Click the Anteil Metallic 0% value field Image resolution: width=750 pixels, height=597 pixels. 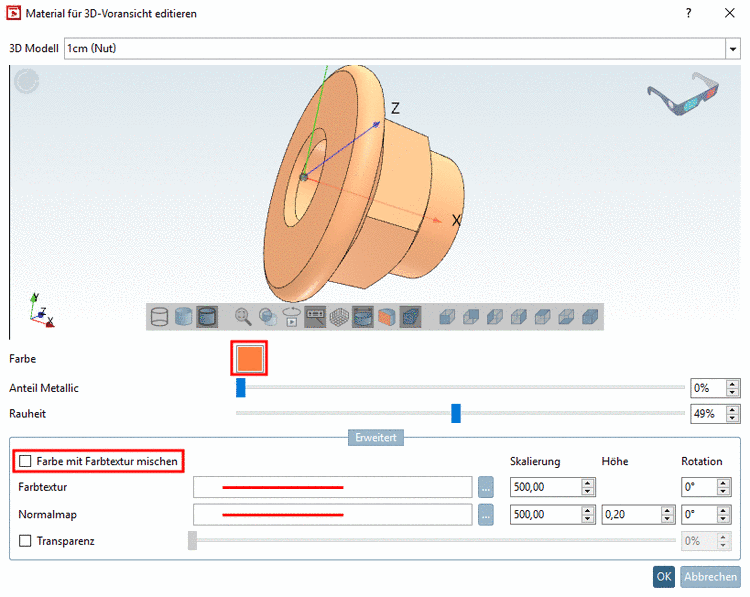708,388
